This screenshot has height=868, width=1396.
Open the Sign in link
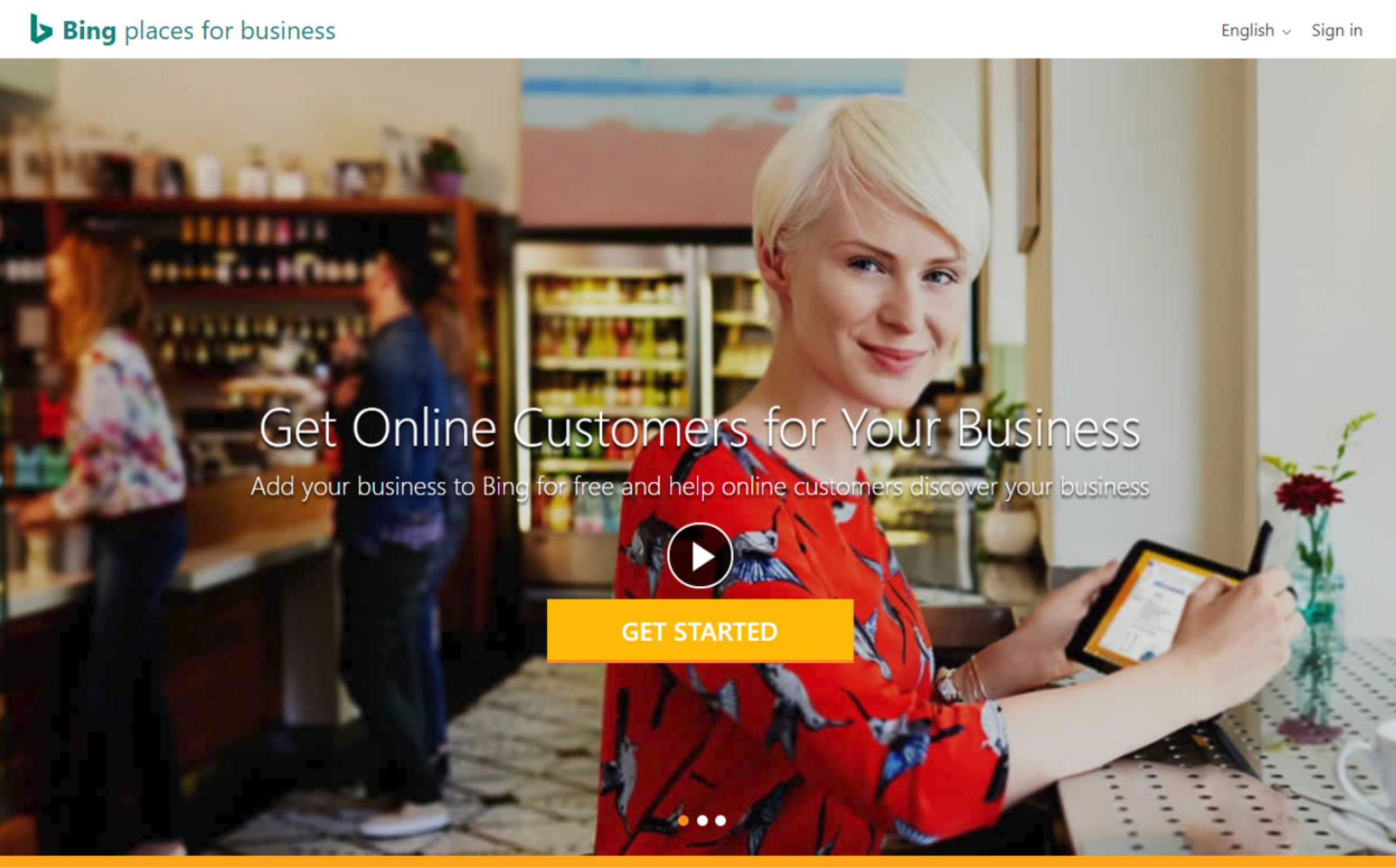click(1336, 30)
